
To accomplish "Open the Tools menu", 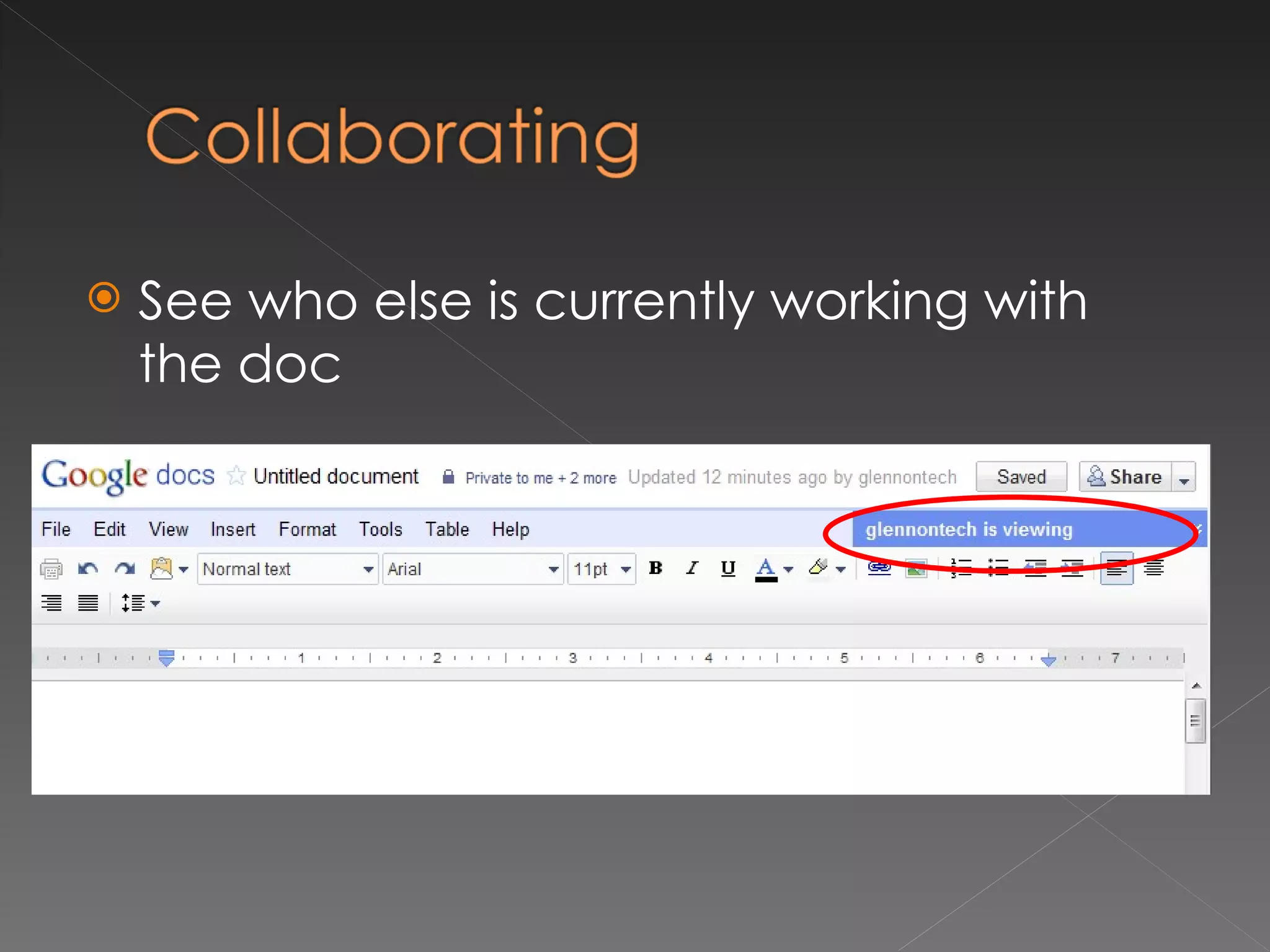I will coord(381,529).
